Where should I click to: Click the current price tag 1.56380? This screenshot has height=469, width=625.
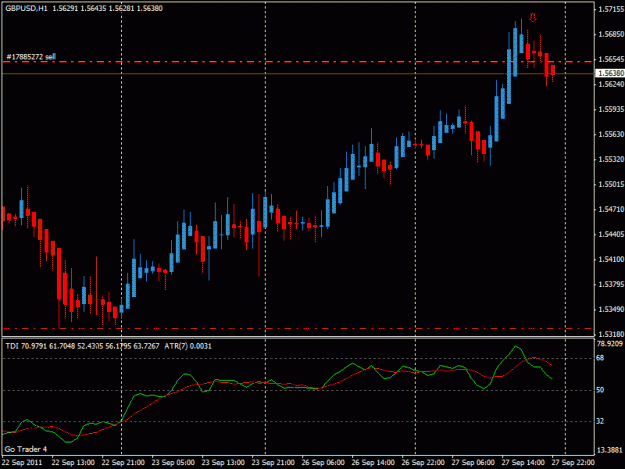tap(610, 73)
